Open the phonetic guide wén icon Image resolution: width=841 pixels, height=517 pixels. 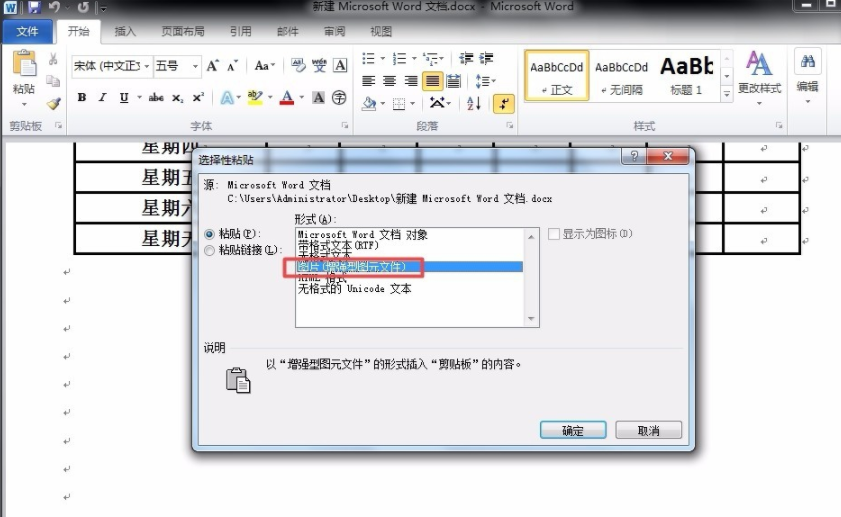[319, 65]
